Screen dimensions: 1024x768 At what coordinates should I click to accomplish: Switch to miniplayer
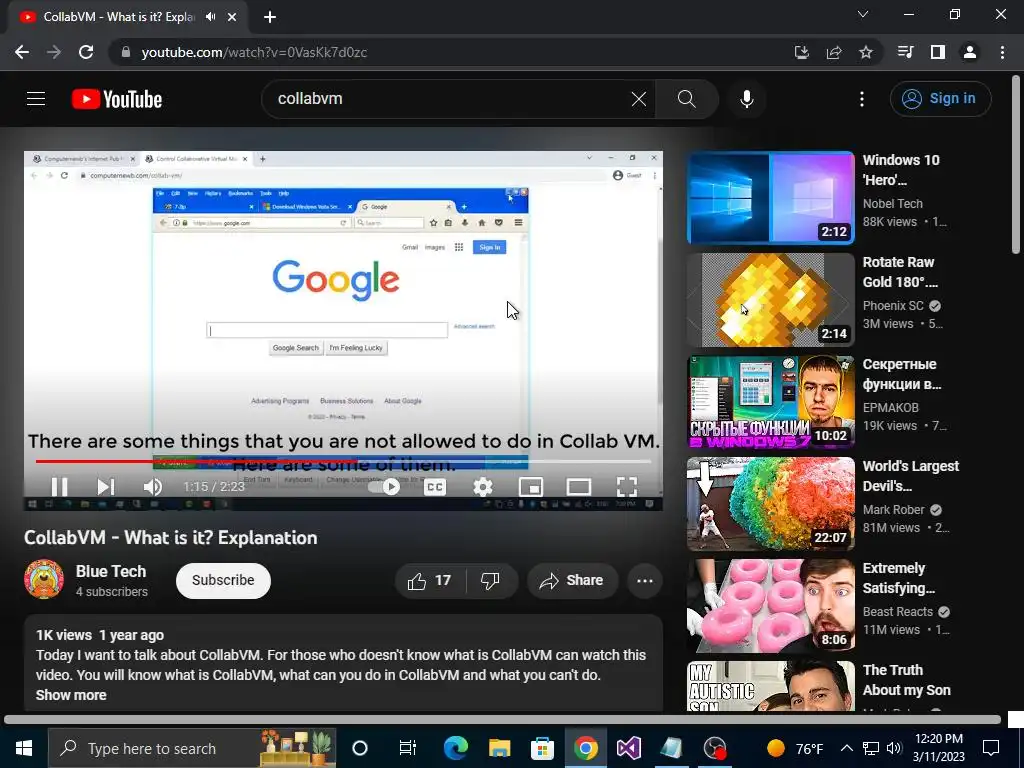pos(531,487)
